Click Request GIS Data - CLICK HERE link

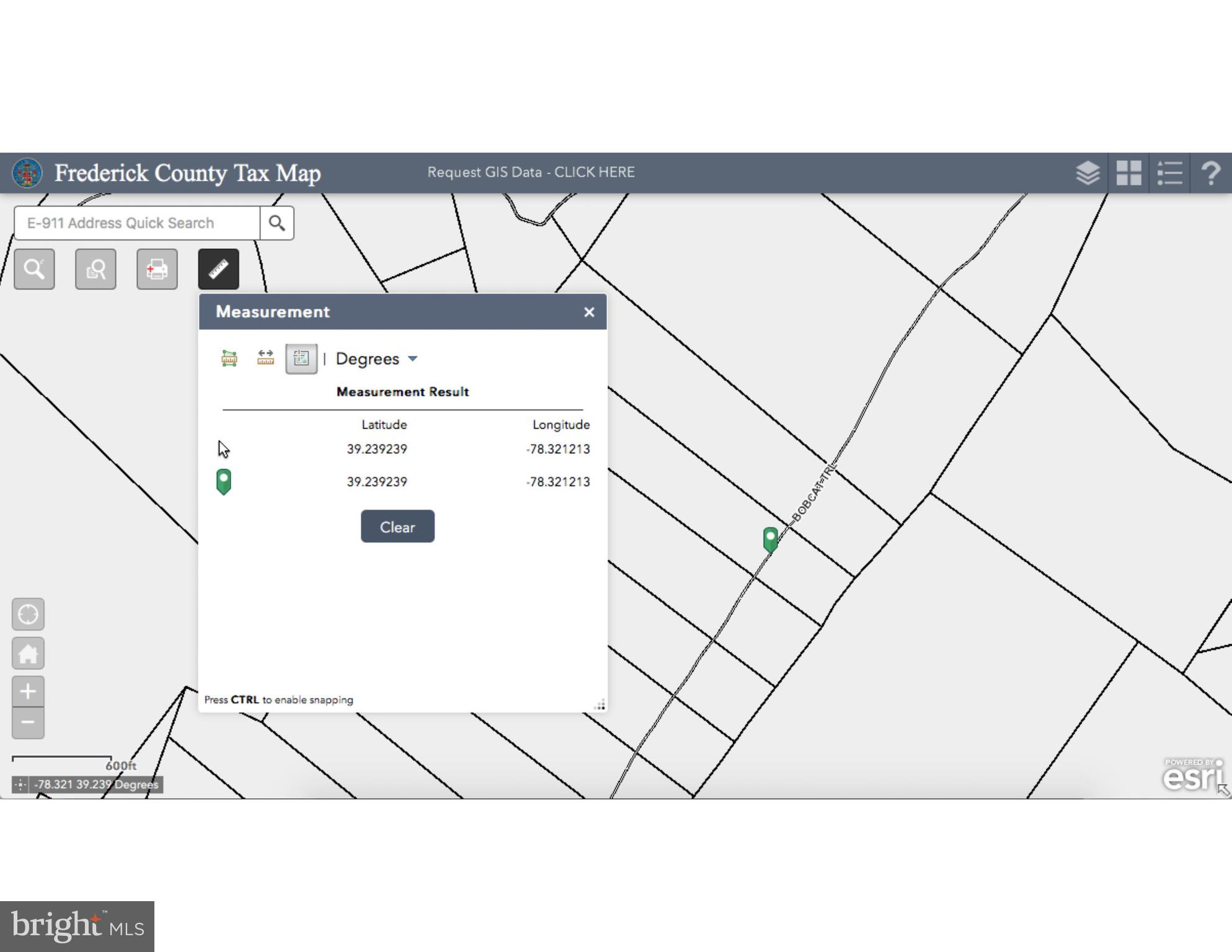pos(531,172)
